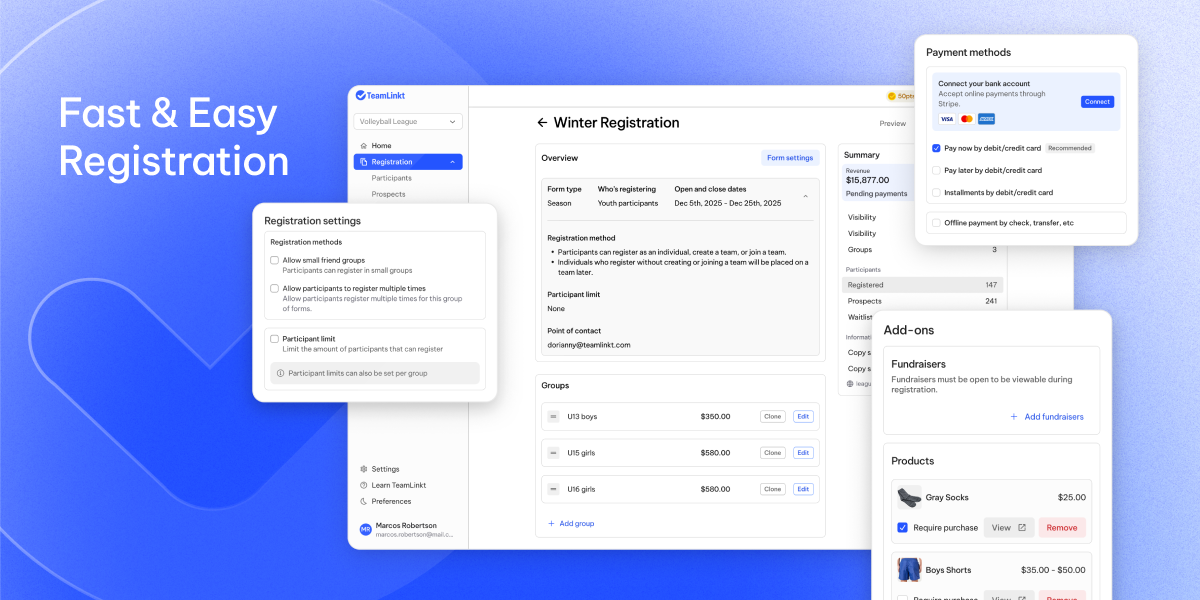Clone the U13 boys group
Viewport: 1200px width, 600px height.
coord(772,417)
